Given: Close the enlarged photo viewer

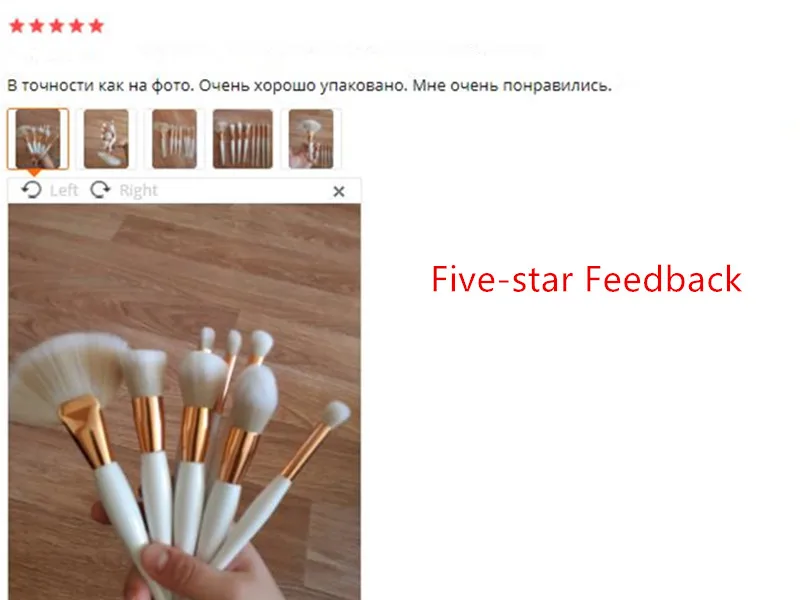Looking at the screenshot, I should [x=339, y=191].
